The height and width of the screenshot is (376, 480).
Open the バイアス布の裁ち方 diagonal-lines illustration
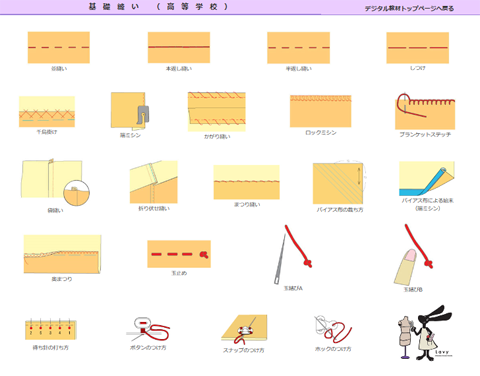[339, 182]
